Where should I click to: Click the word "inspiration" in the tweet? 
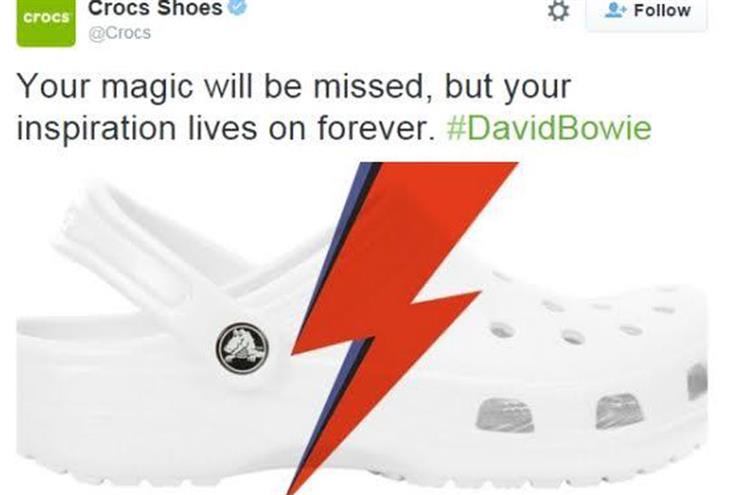[x=96, y=129]
